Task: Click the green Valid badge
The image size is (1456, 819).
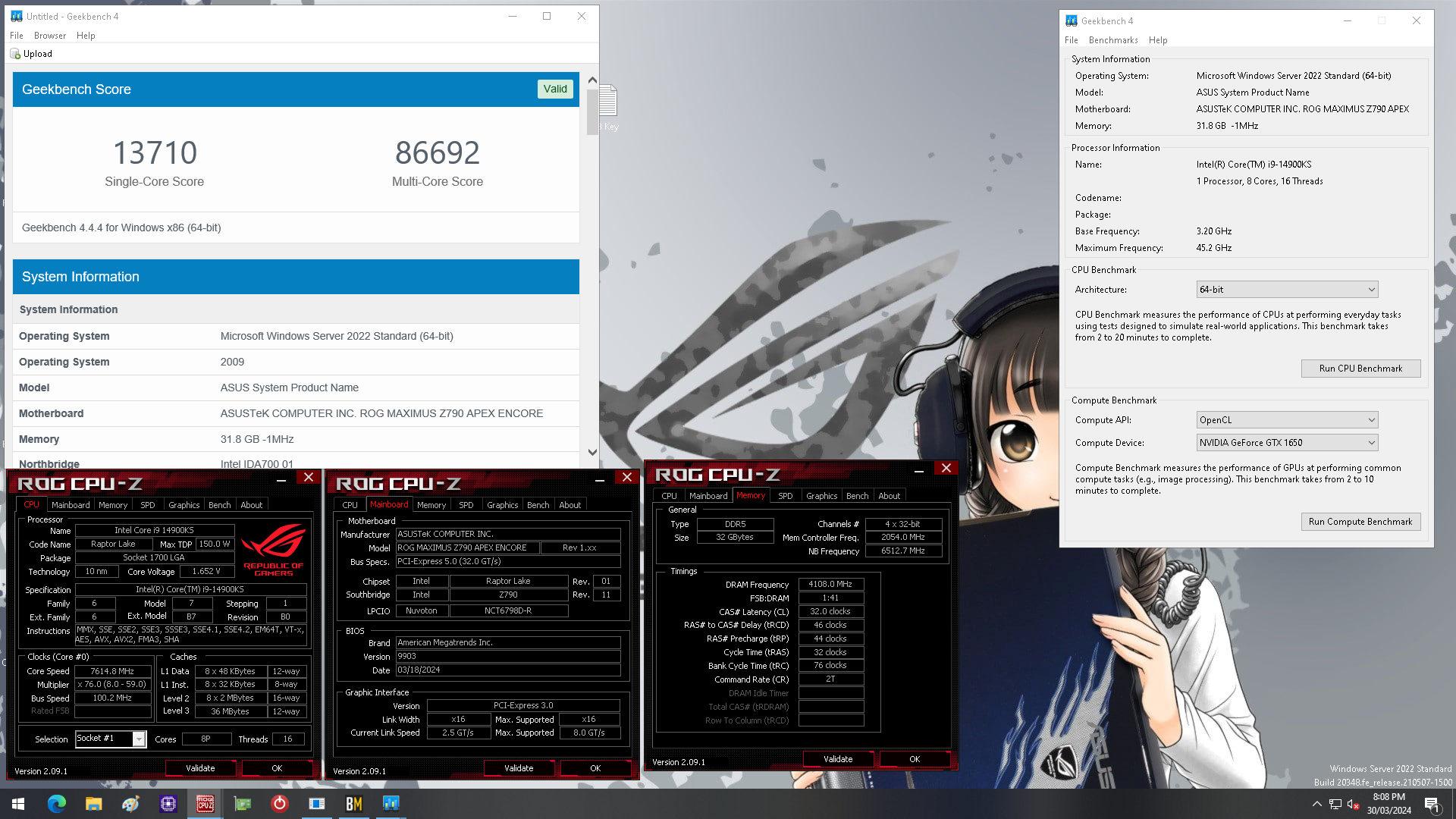Action: (x=555, y=89)
